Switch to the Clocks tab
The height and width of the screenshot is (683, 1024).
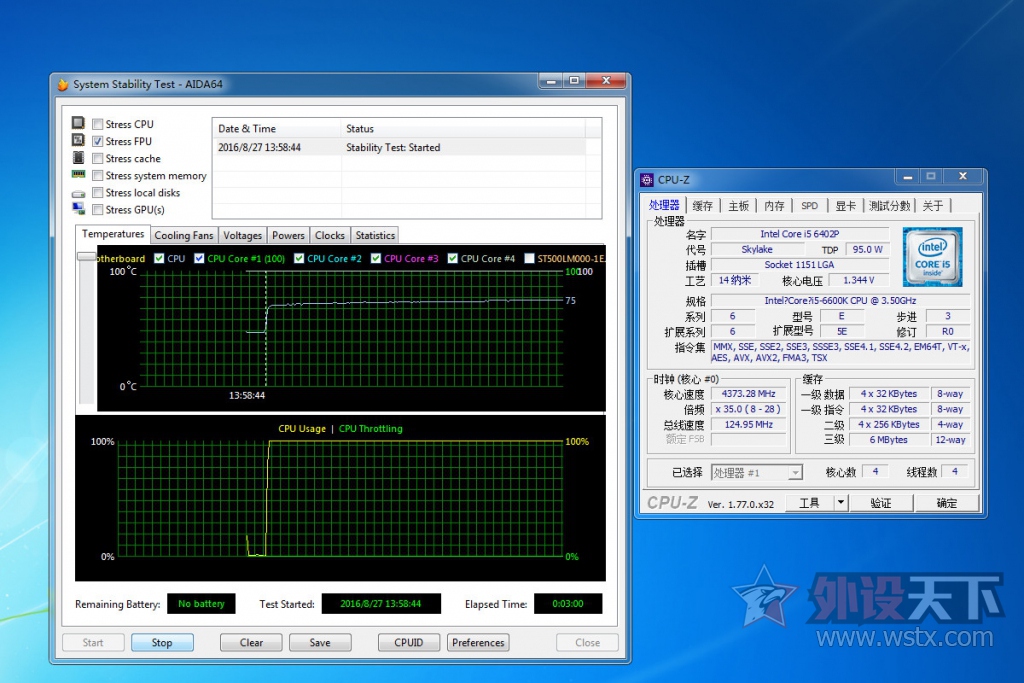point(330,235)
